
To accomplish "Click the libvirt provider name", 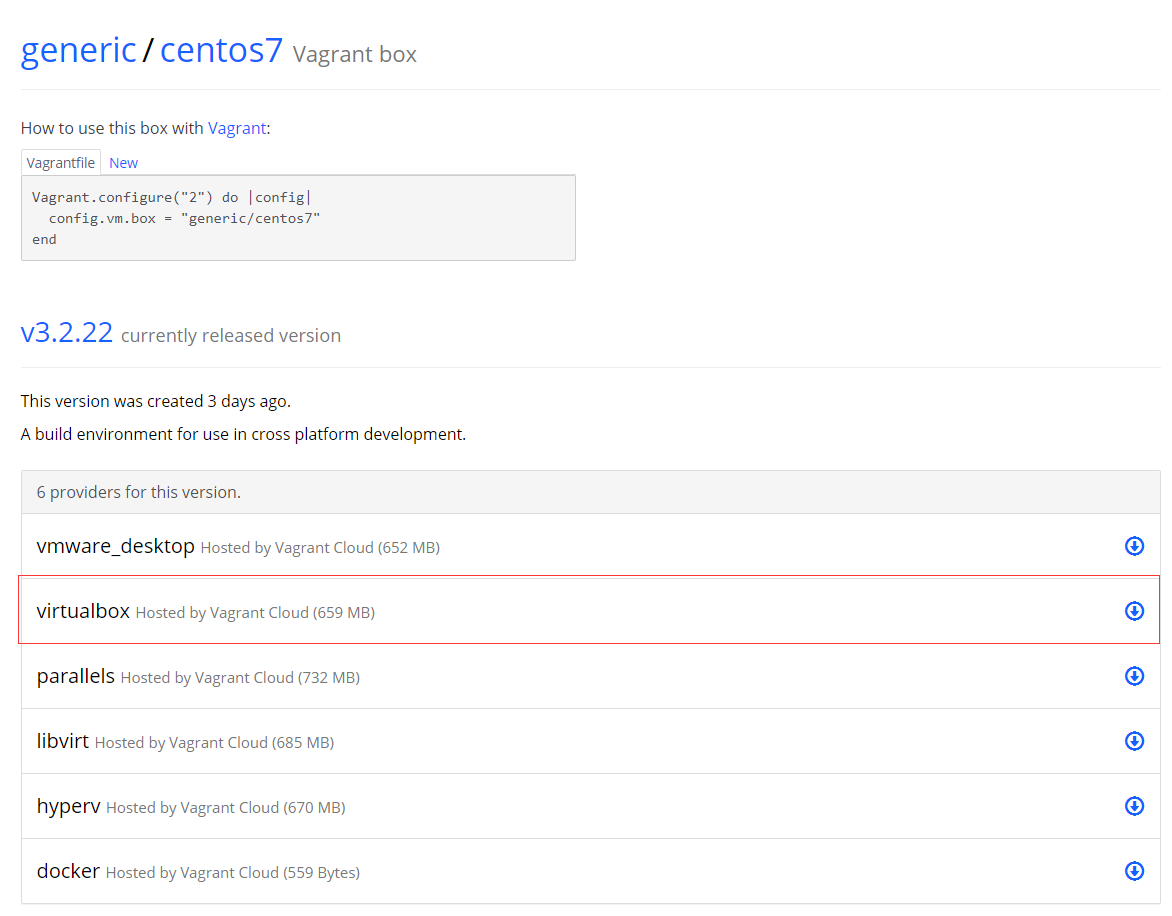I will click(x=63, y=741).
